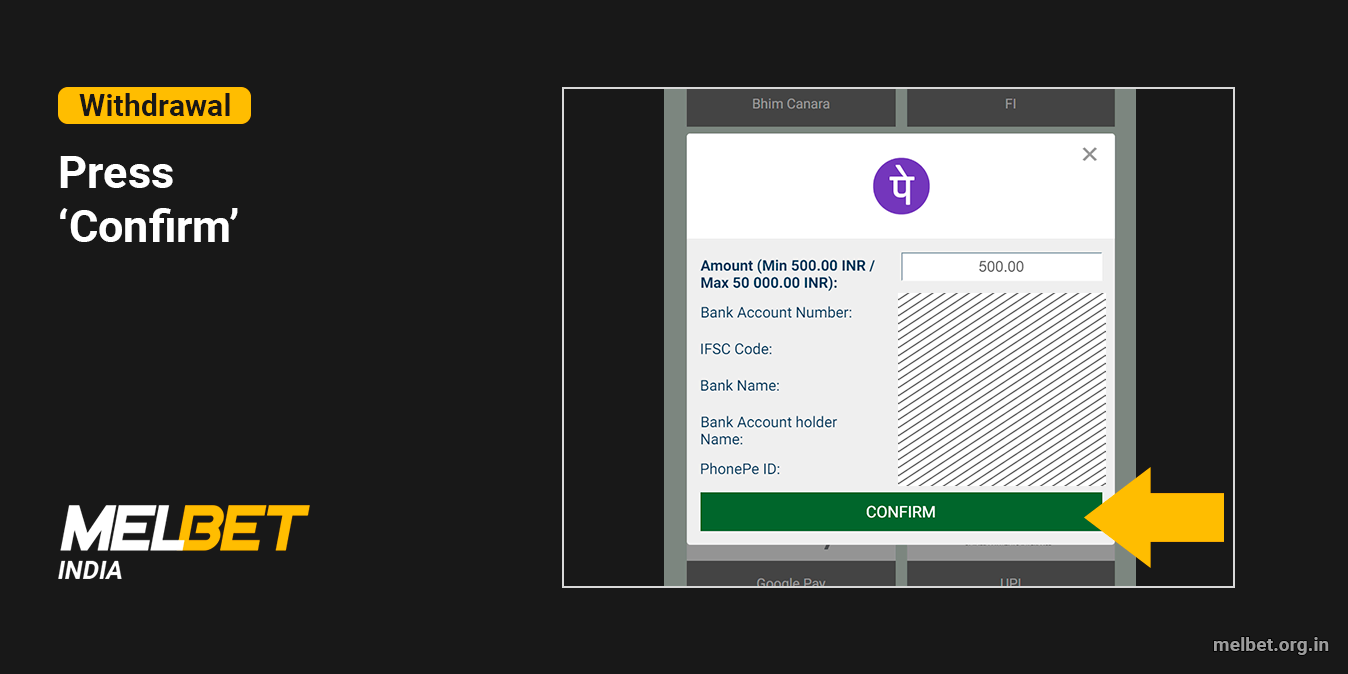Screen dimensions: 1348x674
Task: Close the PhonePe withdrawal dialog
Action: click(x=1089, y=154)
